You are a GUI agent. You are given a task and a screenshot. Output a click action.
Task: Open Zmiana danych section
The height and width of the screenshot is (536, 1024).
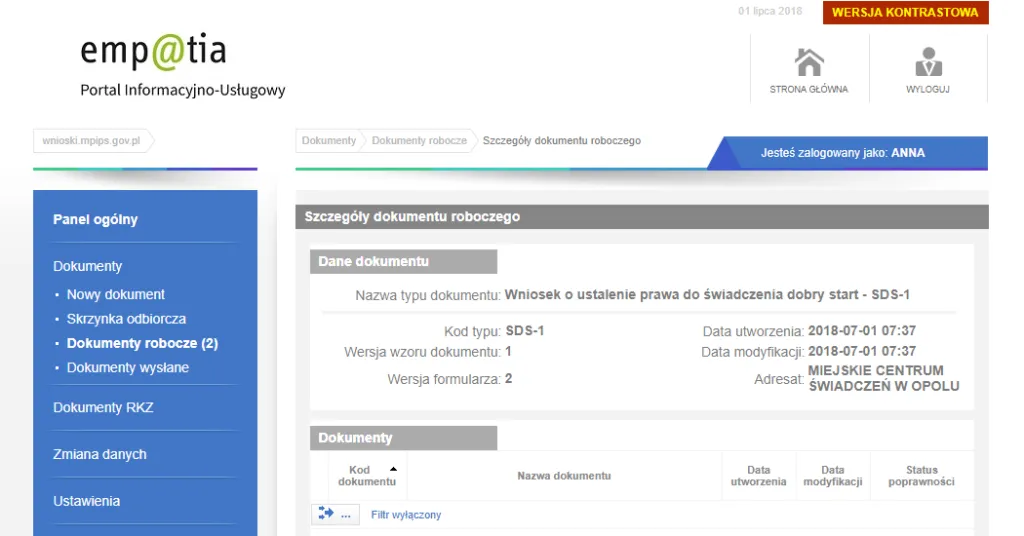pos(100,454)
